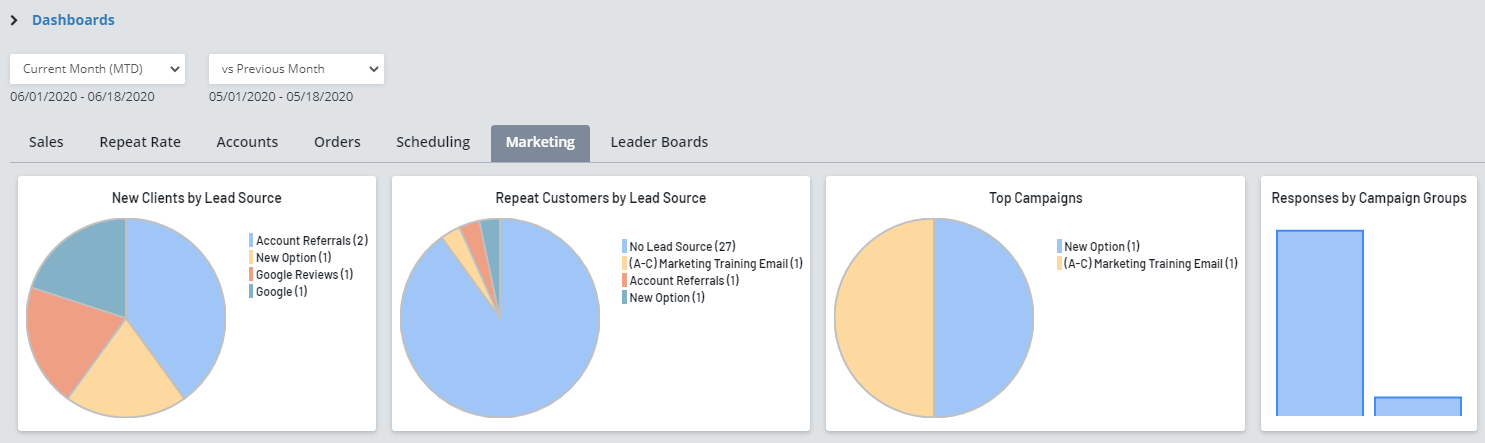Click the short bar in Campaign Groups chart
The image size is (1485, 443).
[x=1418, y=406]
